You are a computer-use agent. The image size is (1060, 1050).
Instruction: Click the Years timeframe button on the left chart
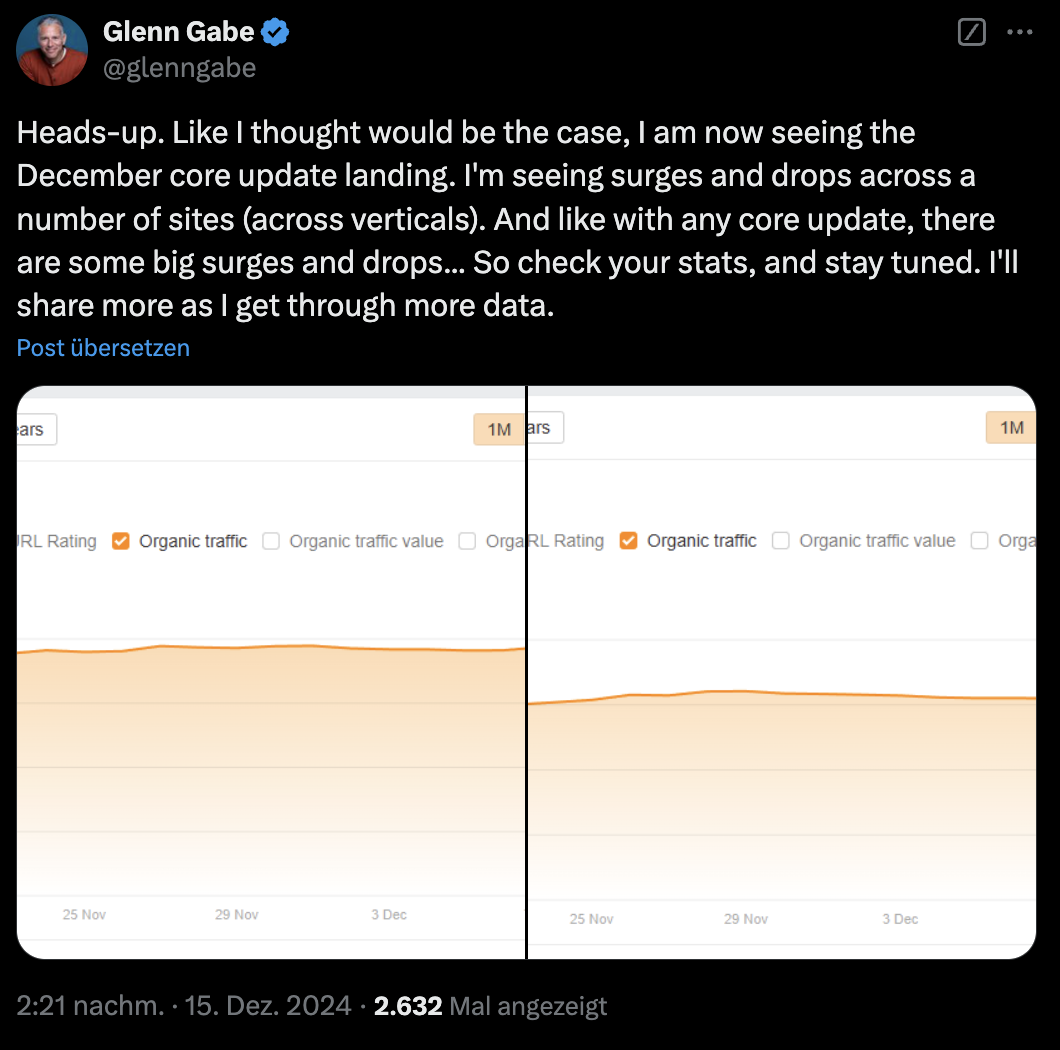click(x=33, y=429)
